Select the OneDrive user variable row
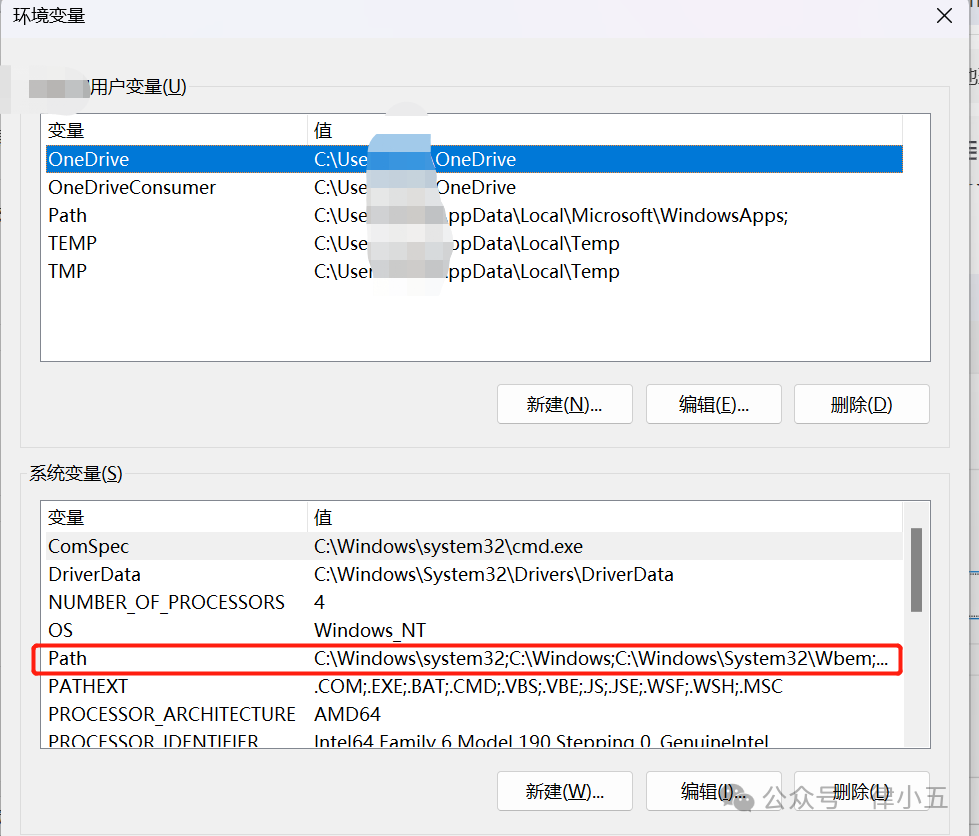The image size is (979, 836). 475,159
